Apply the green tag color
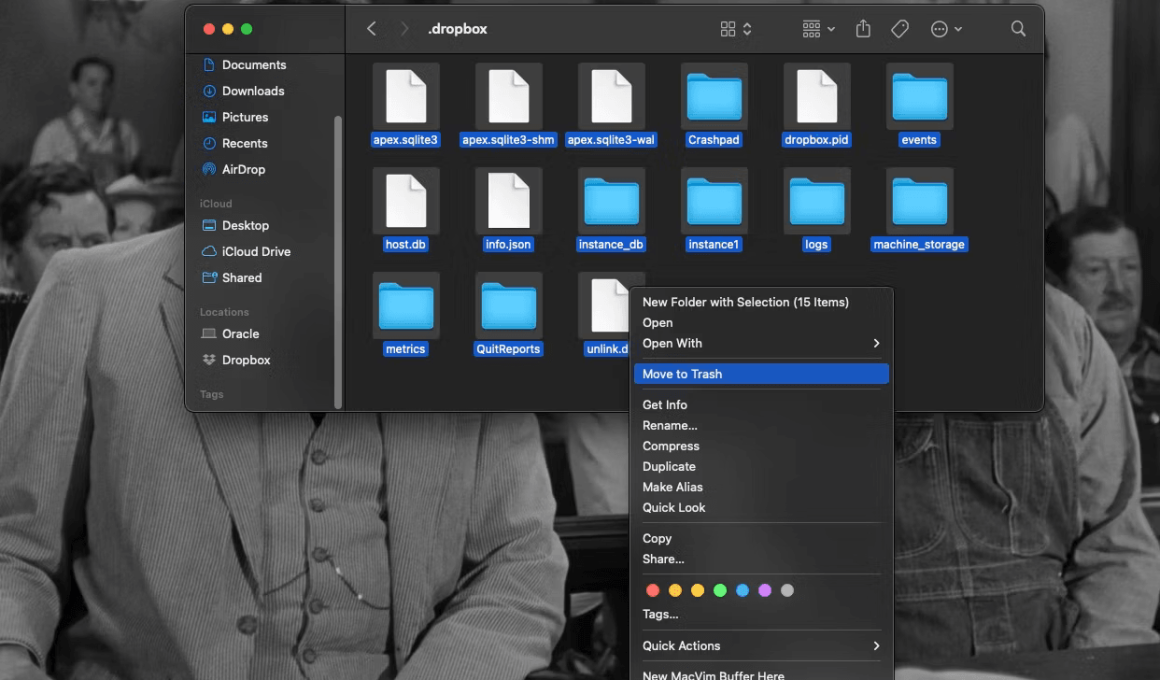This screenshot has height=680, width=1160. click(720, 590)
